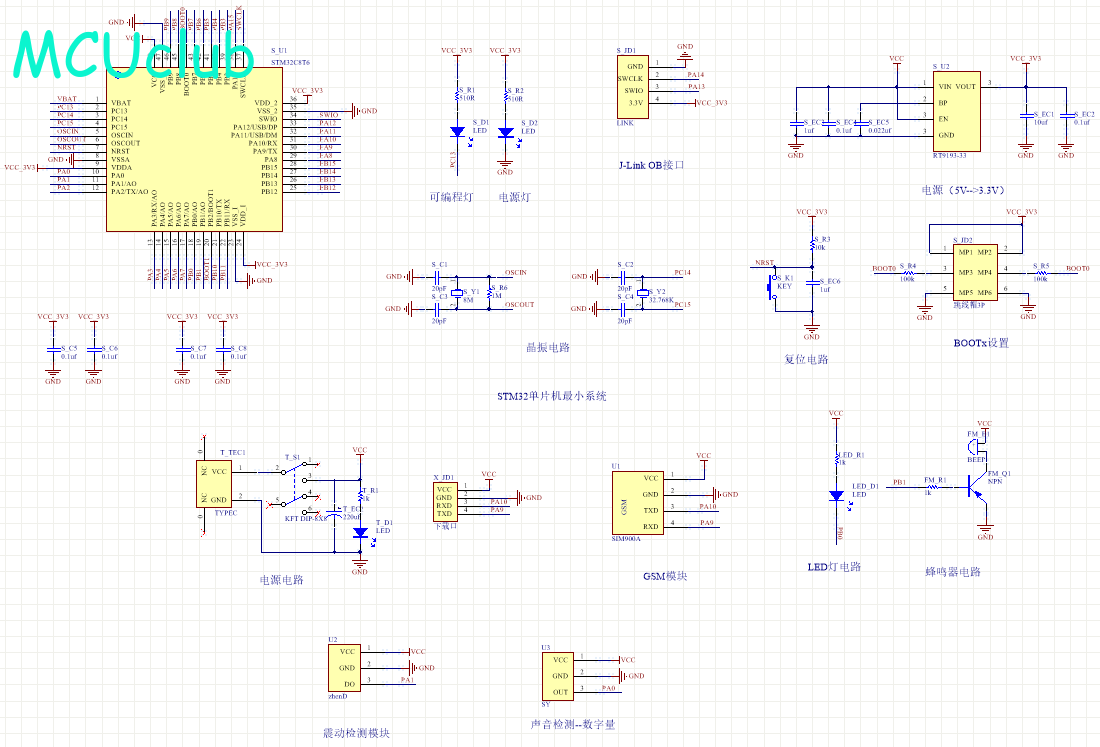This screenshot has width=1100, height=747.
Task: Select the S_EC1 10uf output capacitor
Action: point(1026,116)
